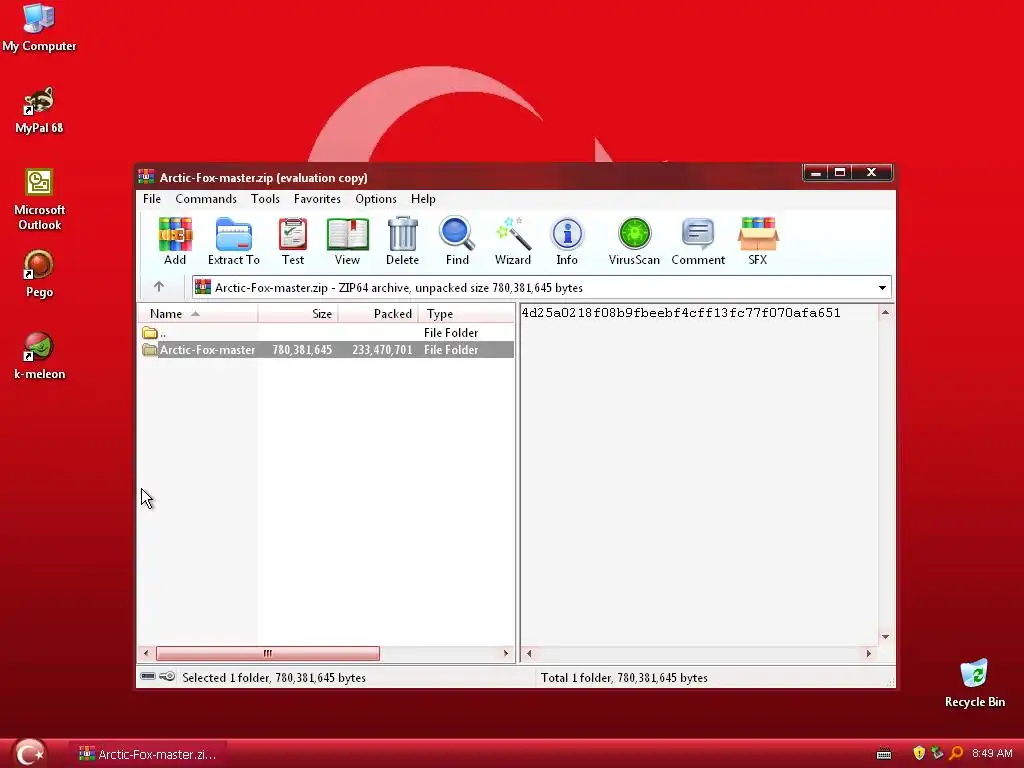Click the Add toolbar icon
Screen dimensions: 1024x768
(175, 241)
